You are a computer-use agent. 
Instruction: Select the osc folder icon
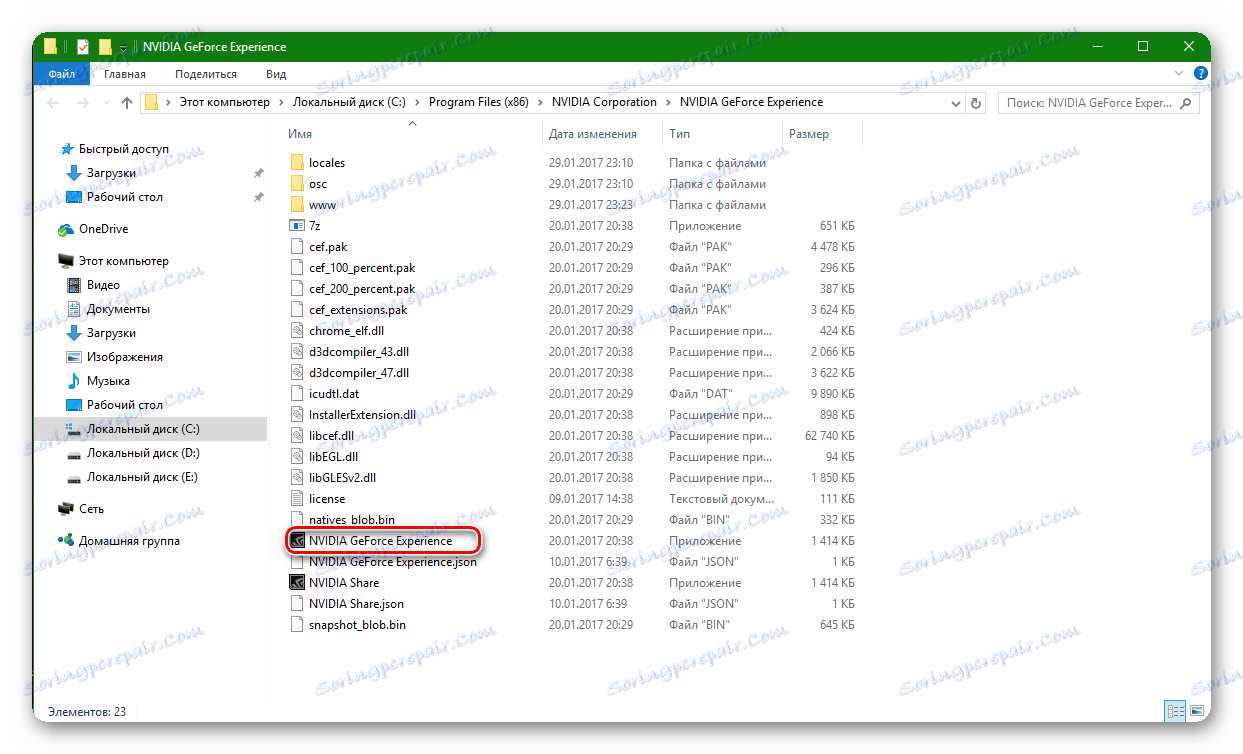(296, 184)
